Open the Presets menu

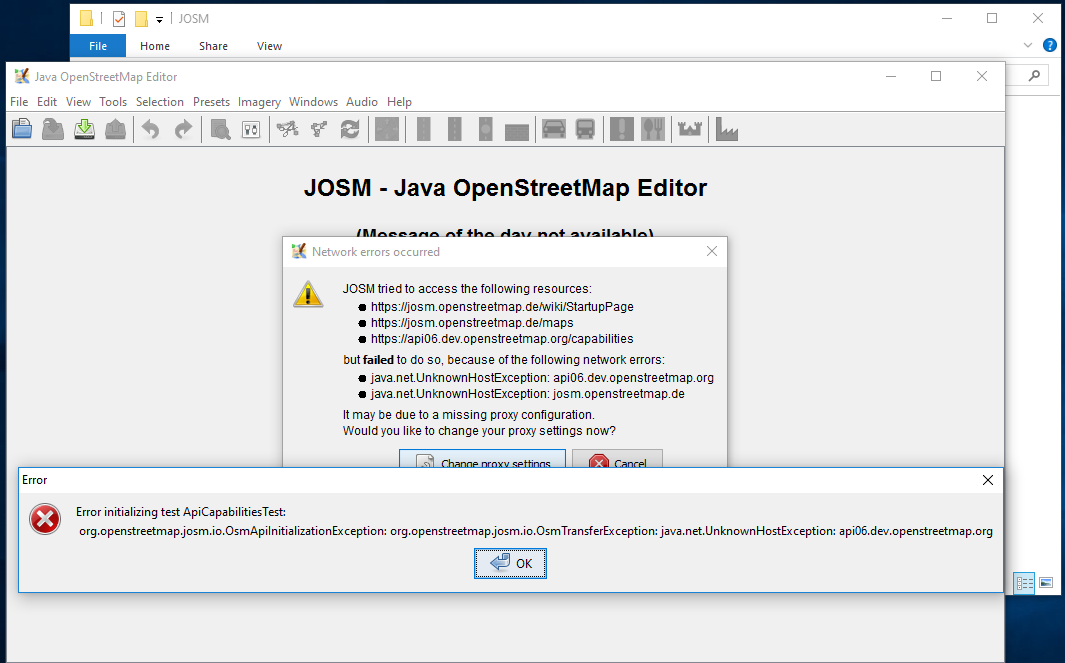(x=211, y=101)
